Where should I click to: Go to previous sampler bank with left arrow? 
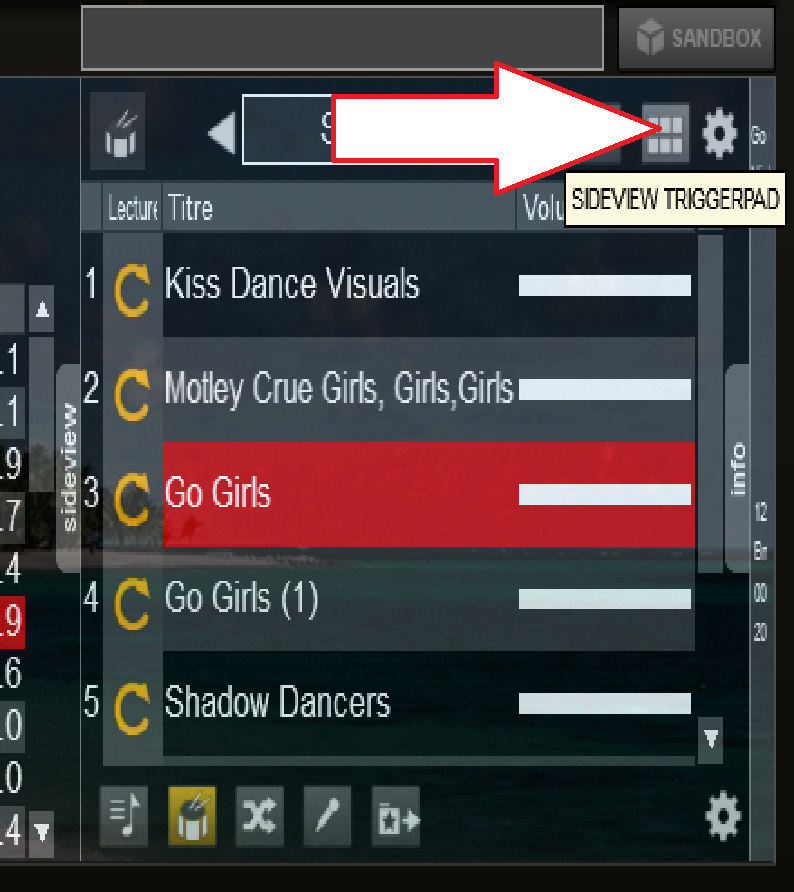(222, 133)
